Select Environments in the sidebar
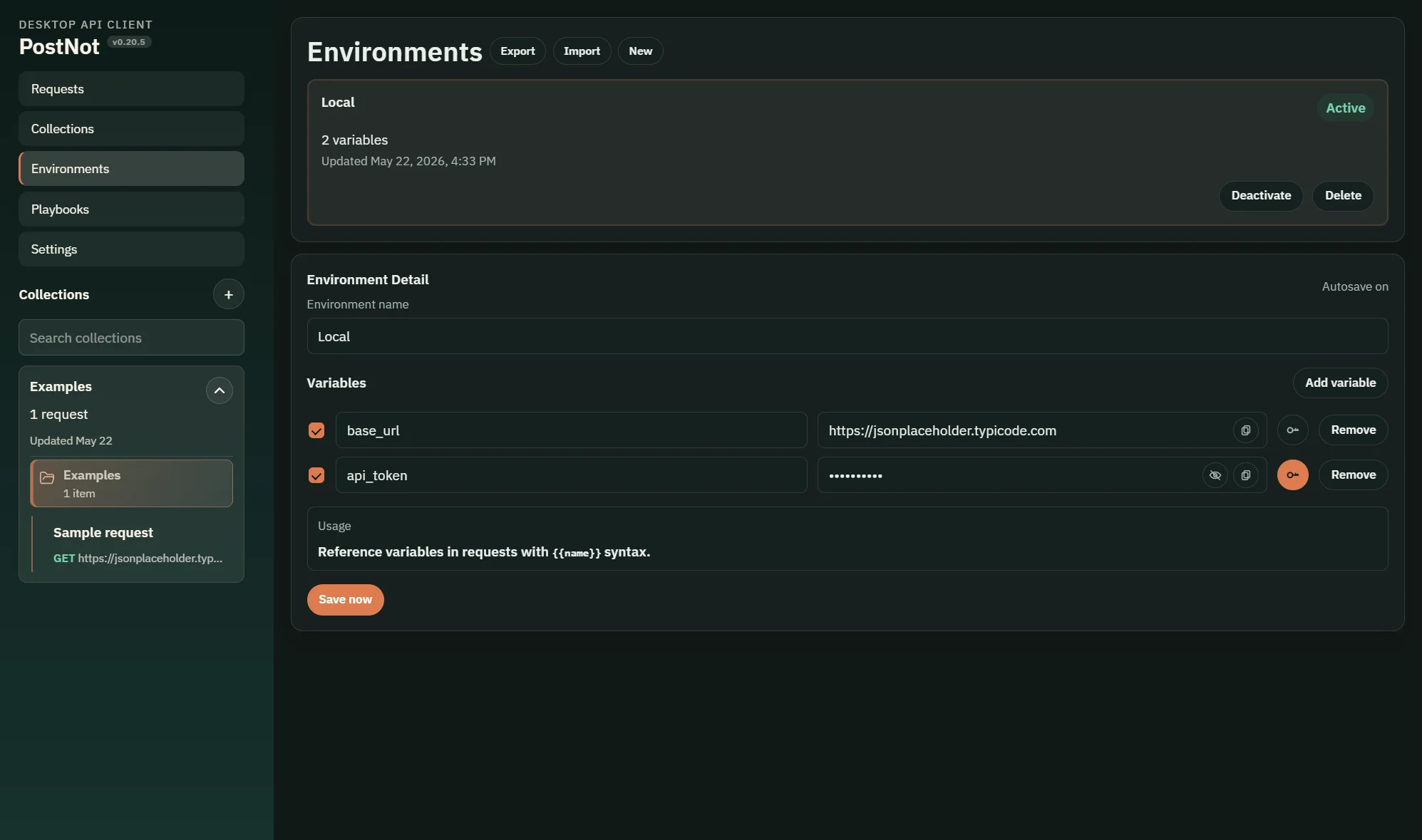The height and width of the screenshot is (840, 1422). (131, 169)
